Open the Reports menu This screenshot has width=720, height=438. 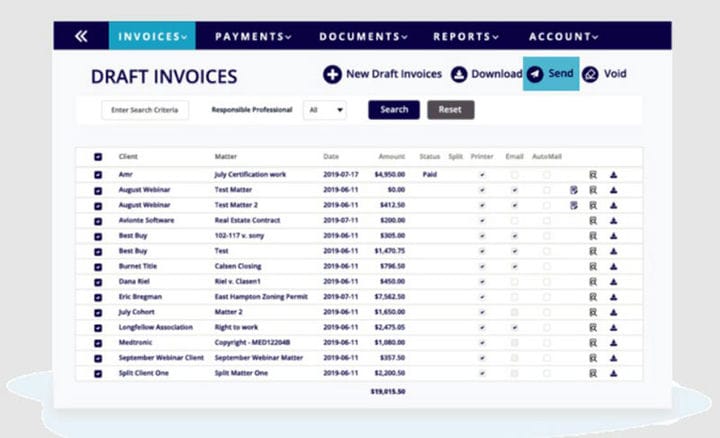point(466,36)
